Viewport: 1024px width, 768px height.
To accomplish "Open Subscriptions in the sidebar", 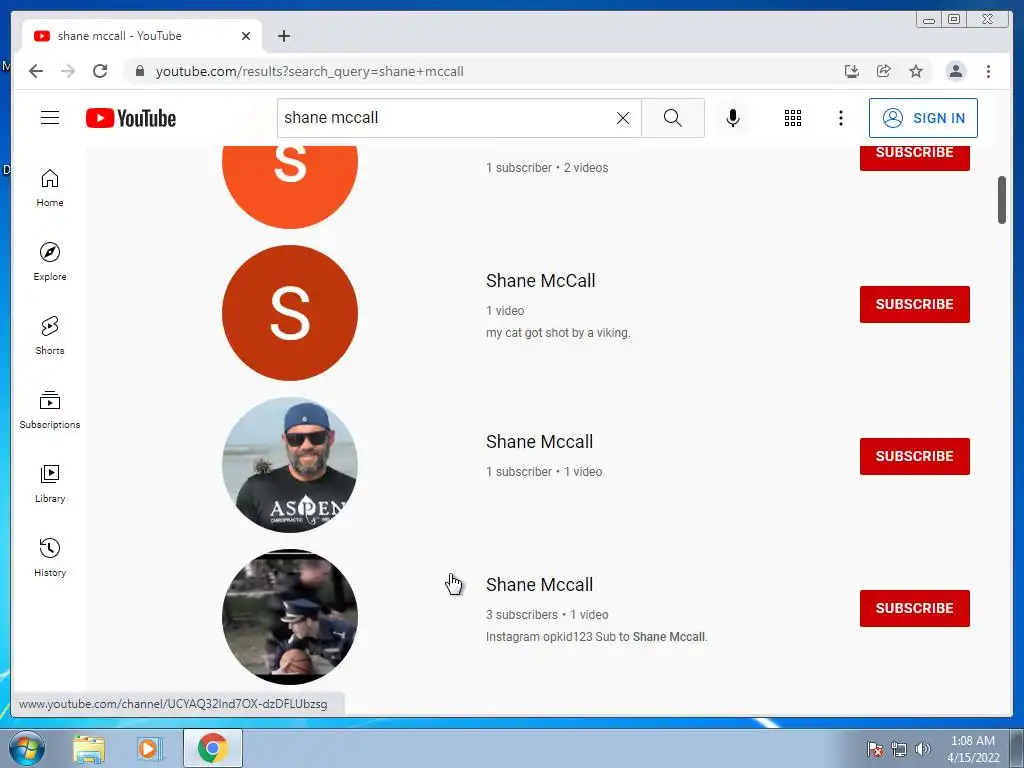I will click(50, 409).
